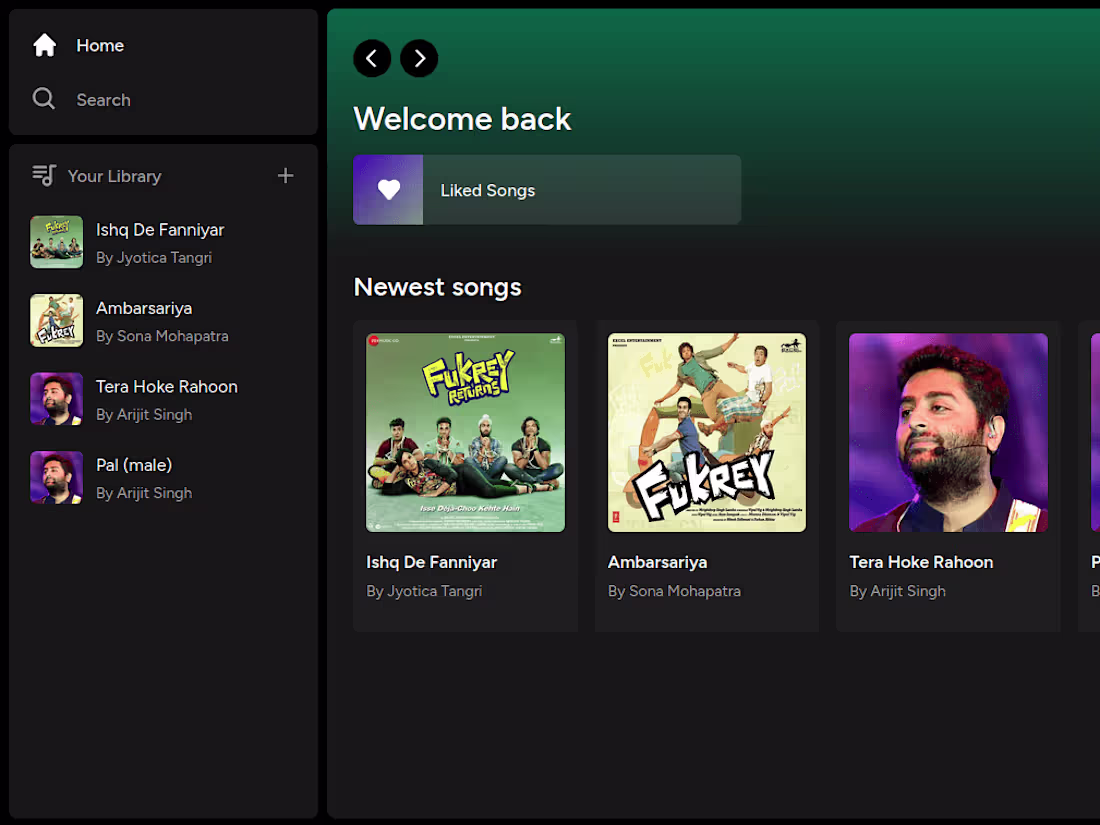Click the Arijit Singh photo on Tera Hoke Rahoon

coord(948,431)
